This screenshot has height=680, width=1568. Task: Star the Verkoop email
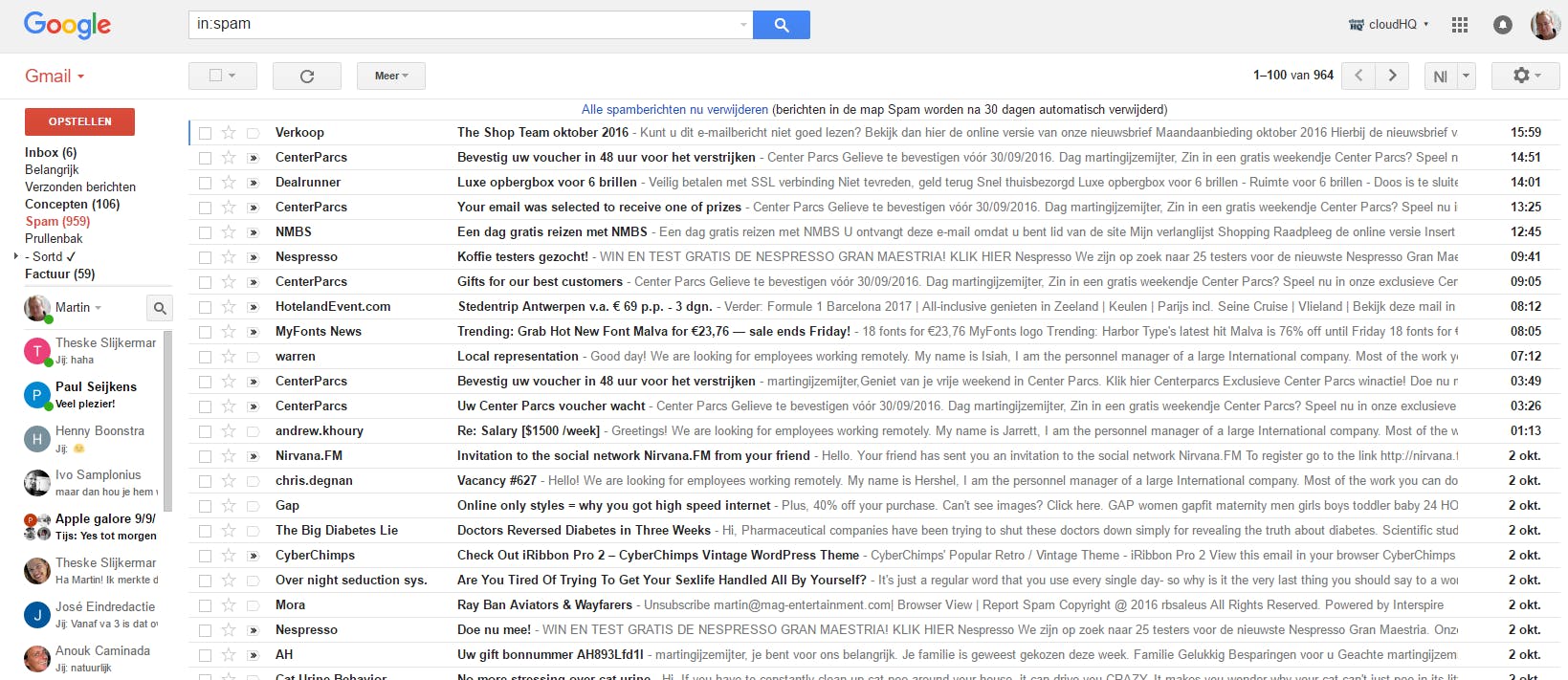(229, 133)
